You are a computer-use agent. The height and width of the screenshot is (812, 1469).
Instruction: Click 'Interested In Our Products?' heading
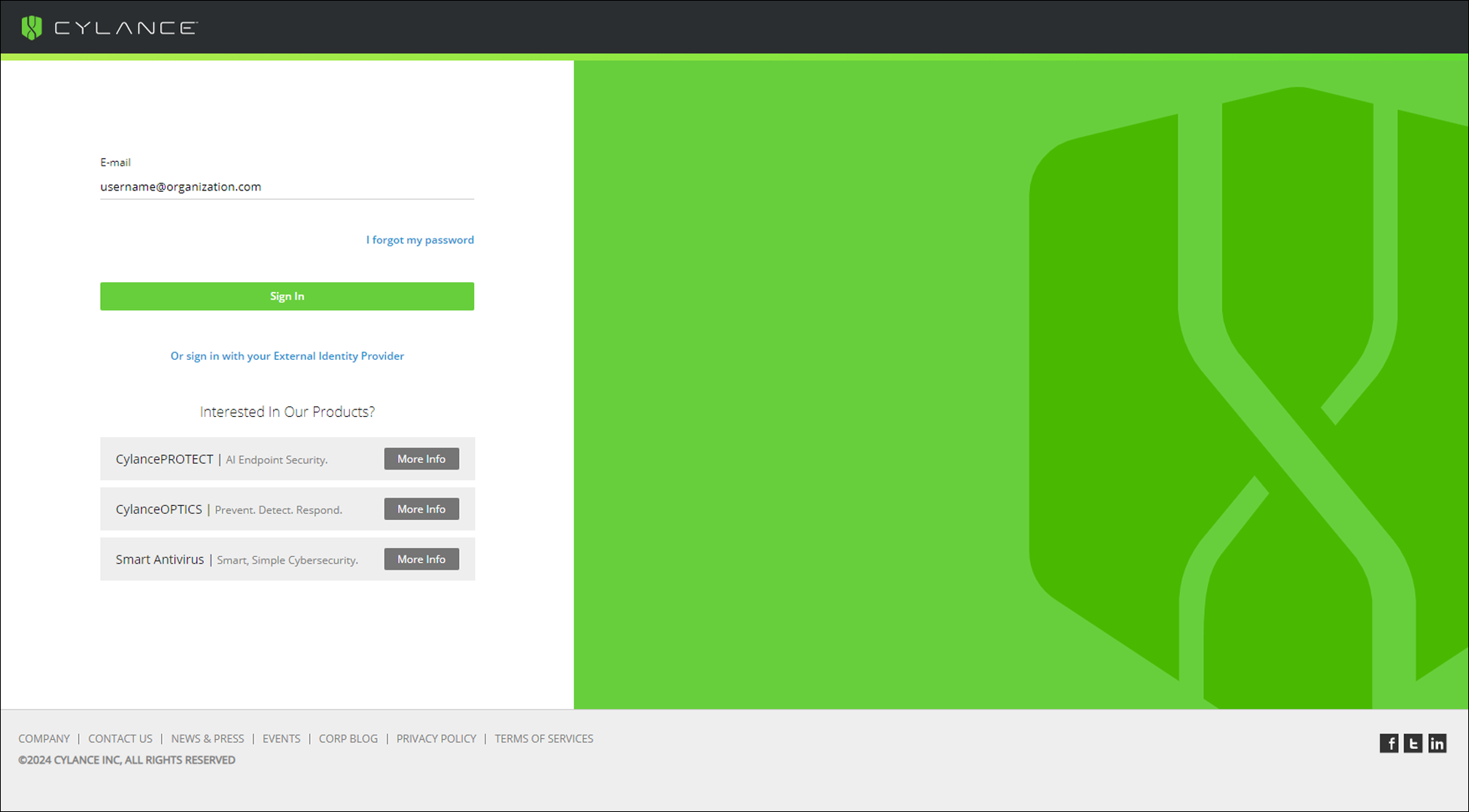(287, 412)
